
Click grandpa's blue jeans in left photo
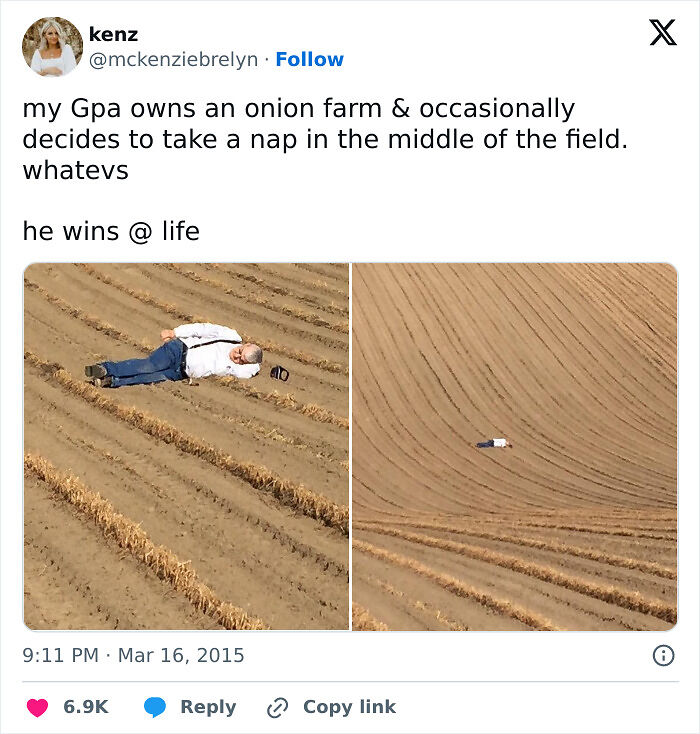146,366
